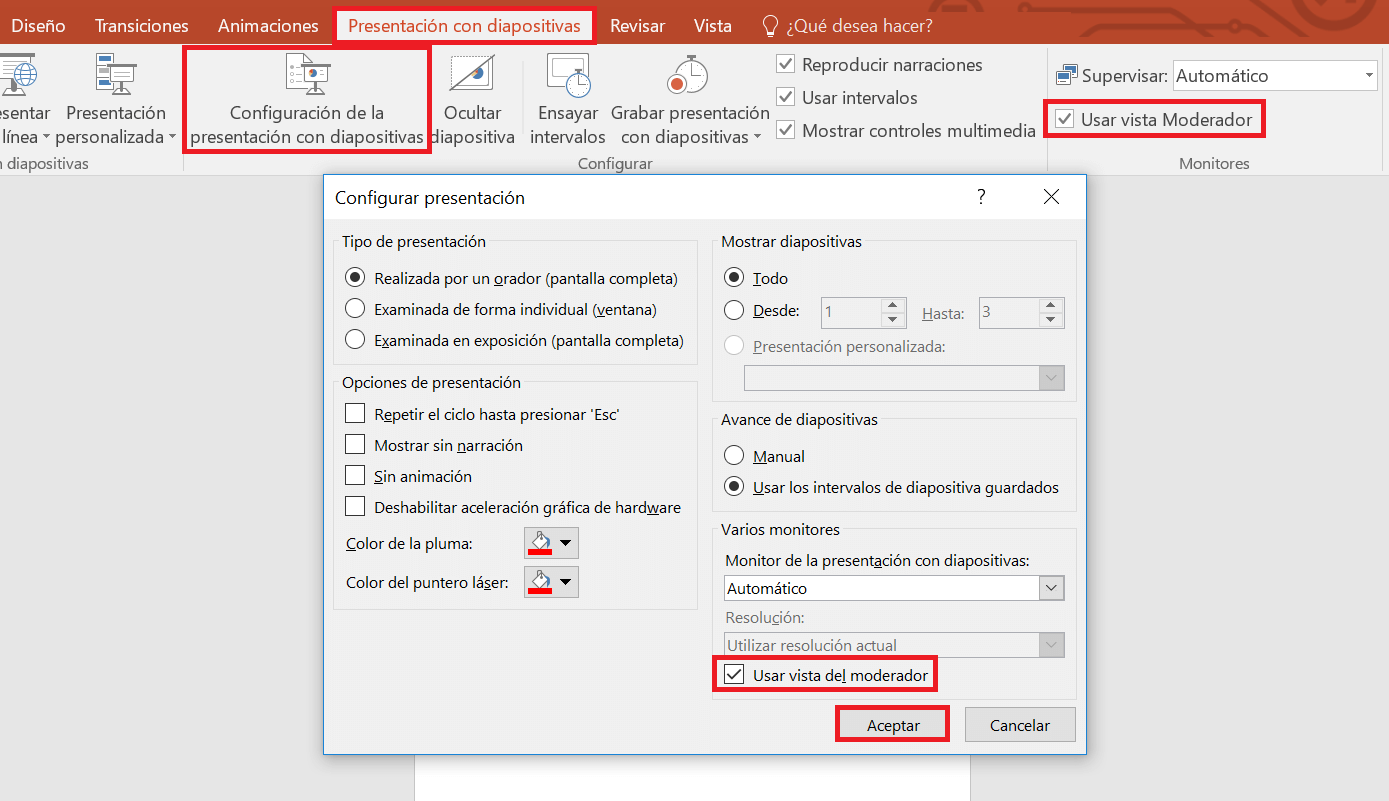Enable Sin animación checkbox
1389x801 pixels.
[354, 476]
